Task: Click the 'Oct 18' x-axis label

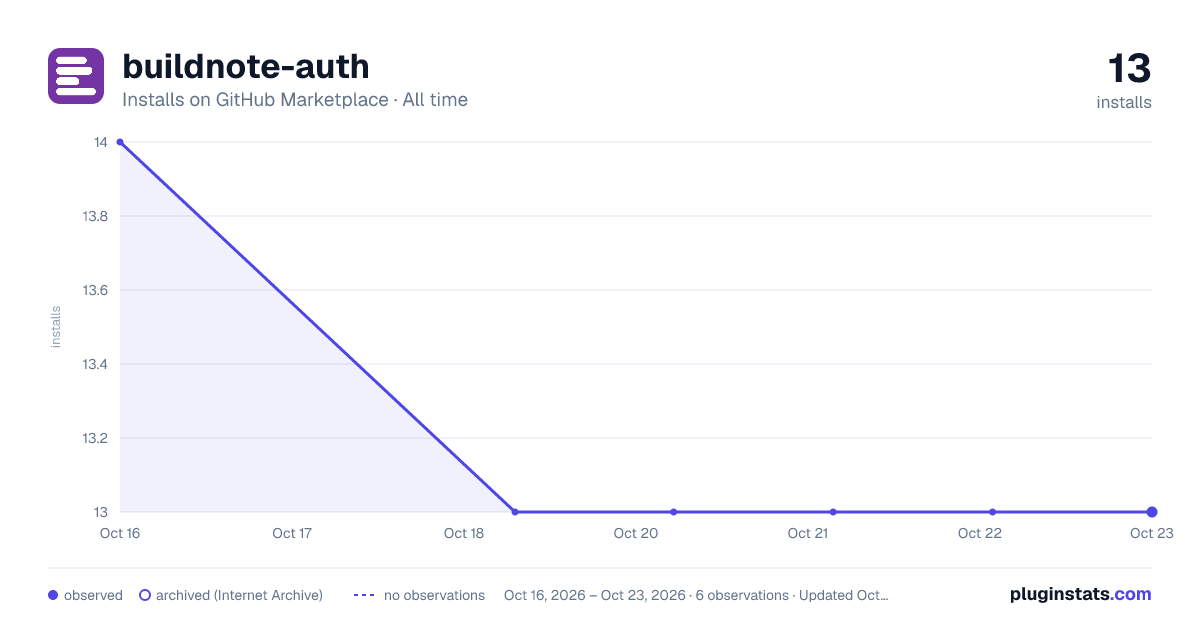Action: pyautogui.click(x=464, y=533)
